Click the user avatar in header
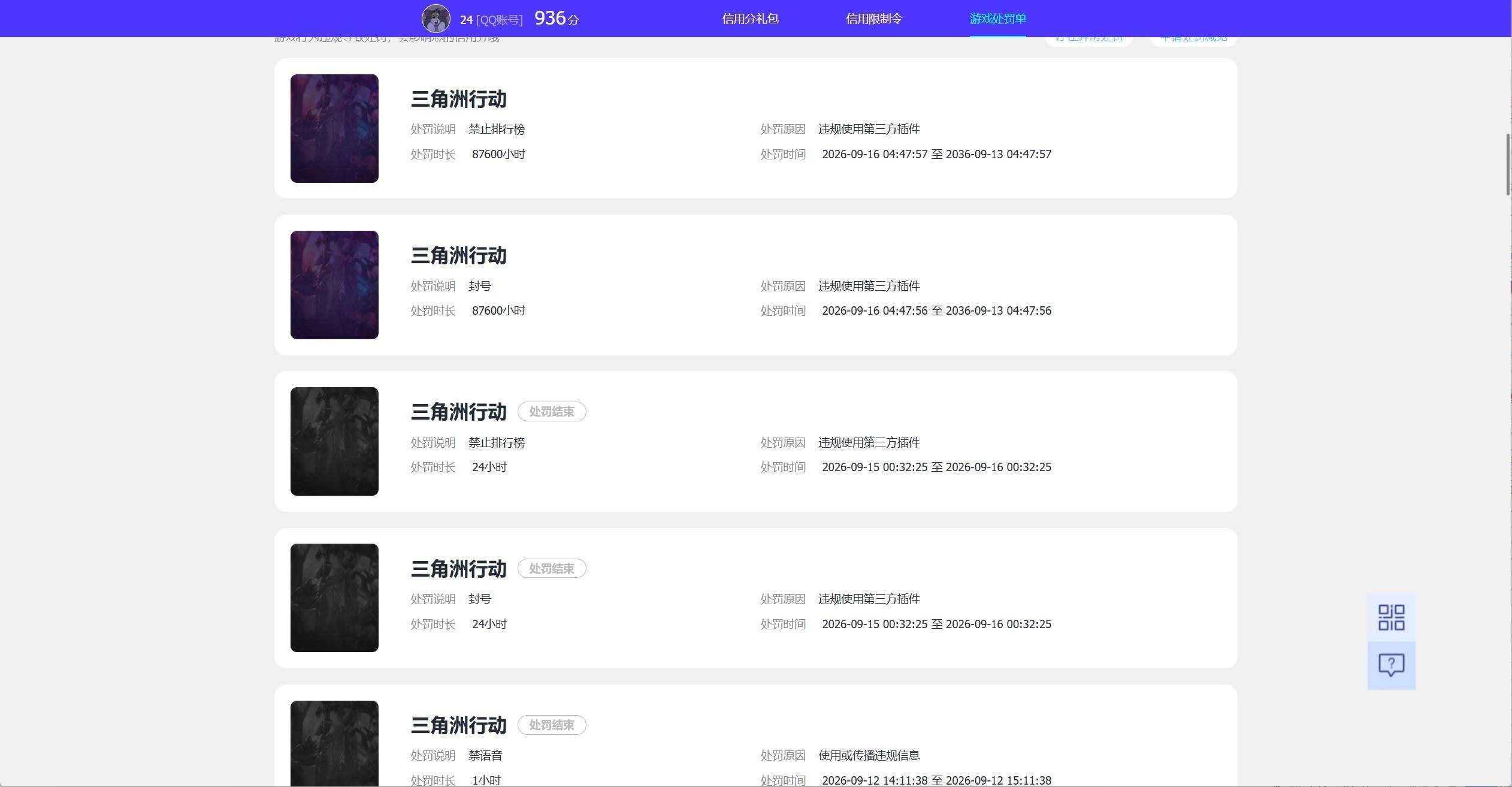The width and height of the screenshot is (1512, 787). (436, 19)
